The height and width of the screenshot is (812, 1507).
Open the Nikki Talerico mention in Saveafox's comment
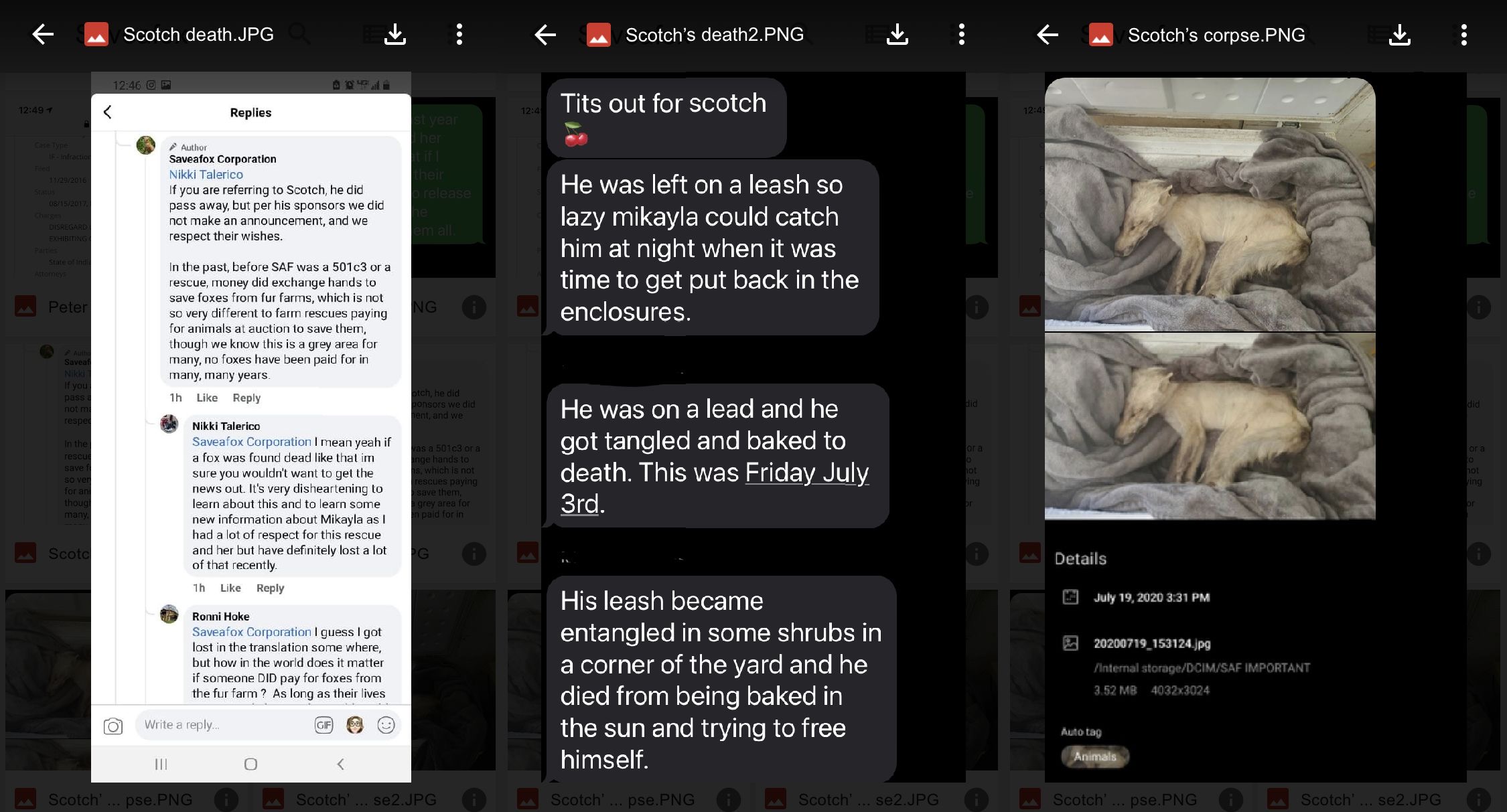(x=206, y=174)
